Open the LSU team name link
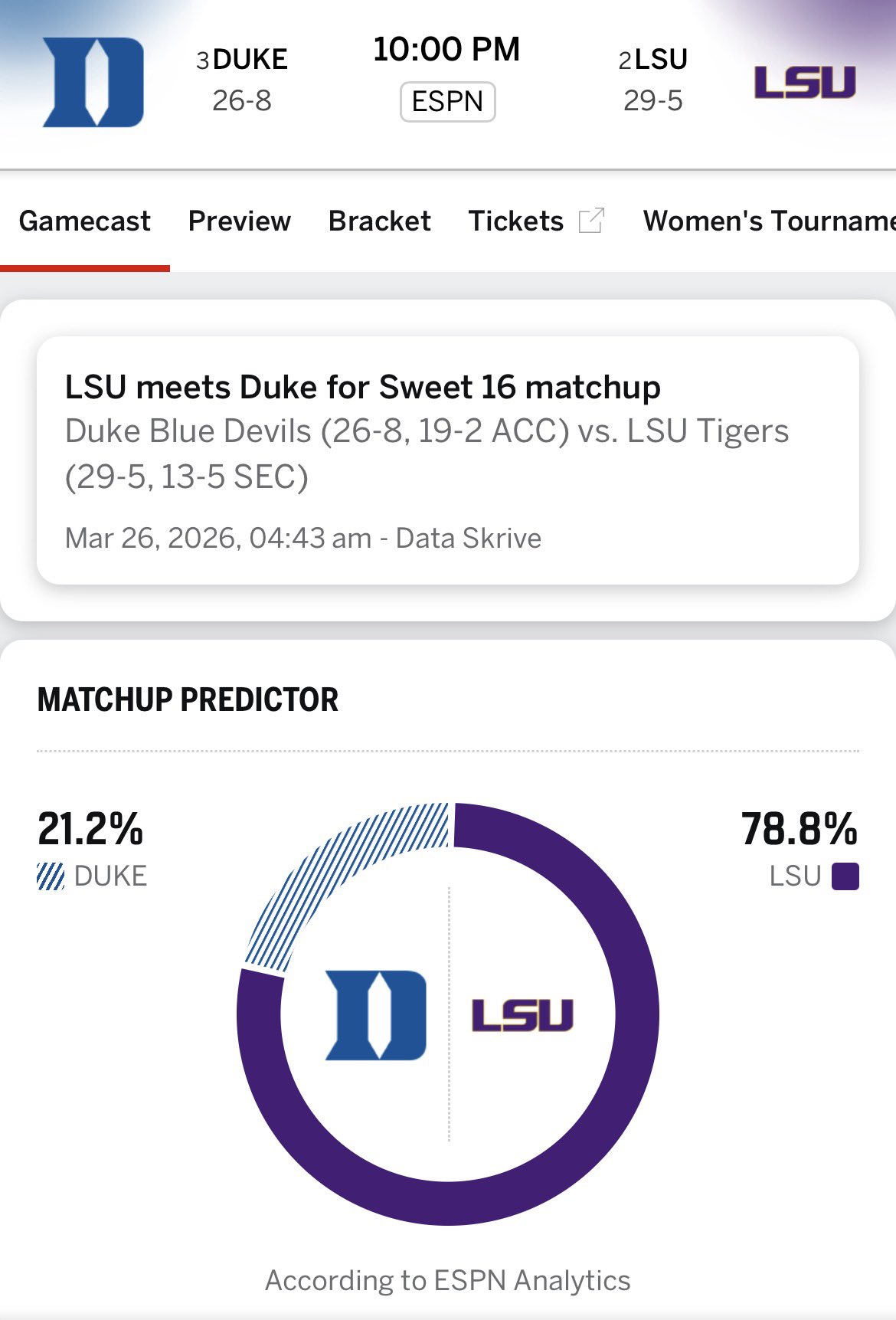The image size is (896, 1320). click(661, 59)
